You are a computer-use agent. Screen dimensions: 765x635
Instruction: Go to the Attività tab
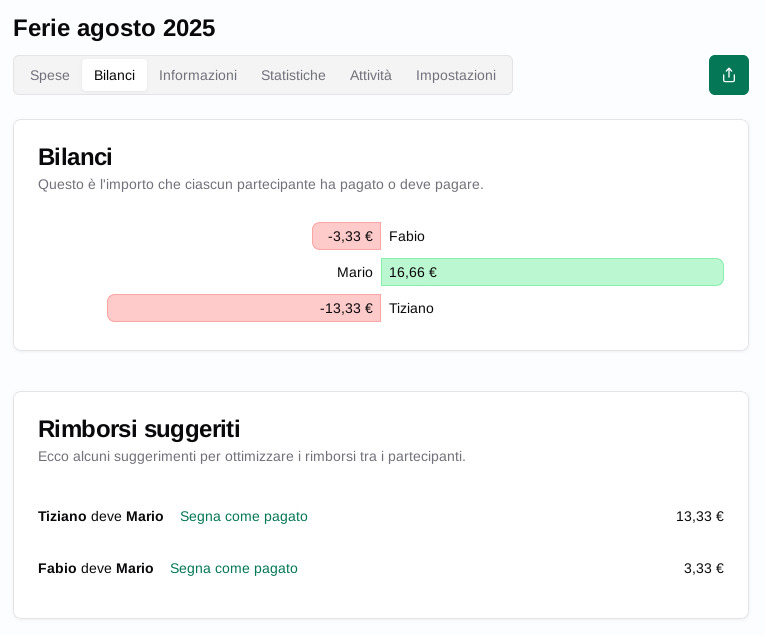[371, 75]
